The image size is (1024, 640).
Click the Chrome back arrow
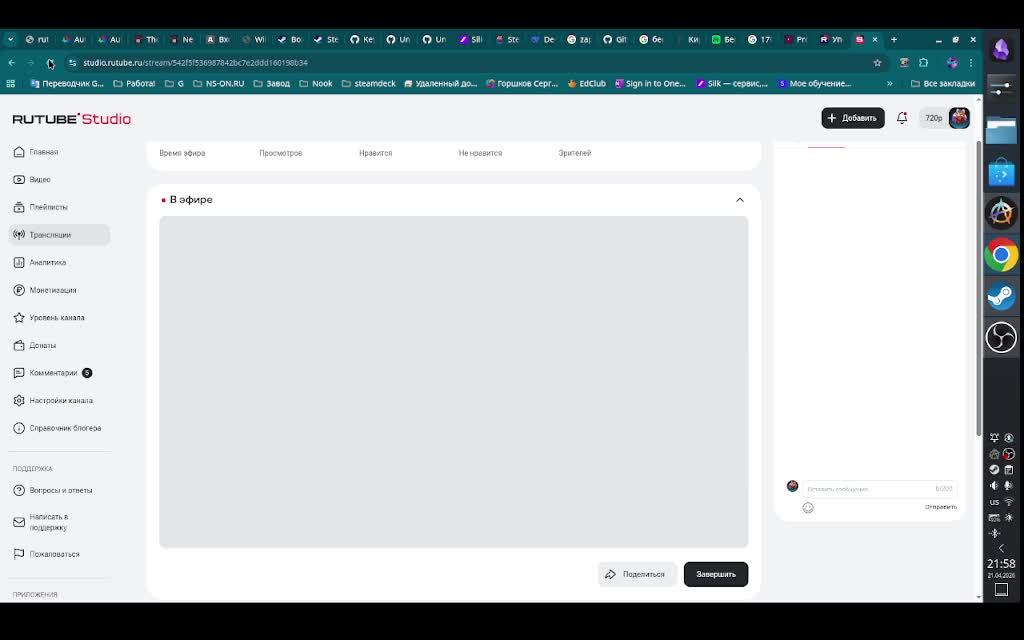click(12, 63)
